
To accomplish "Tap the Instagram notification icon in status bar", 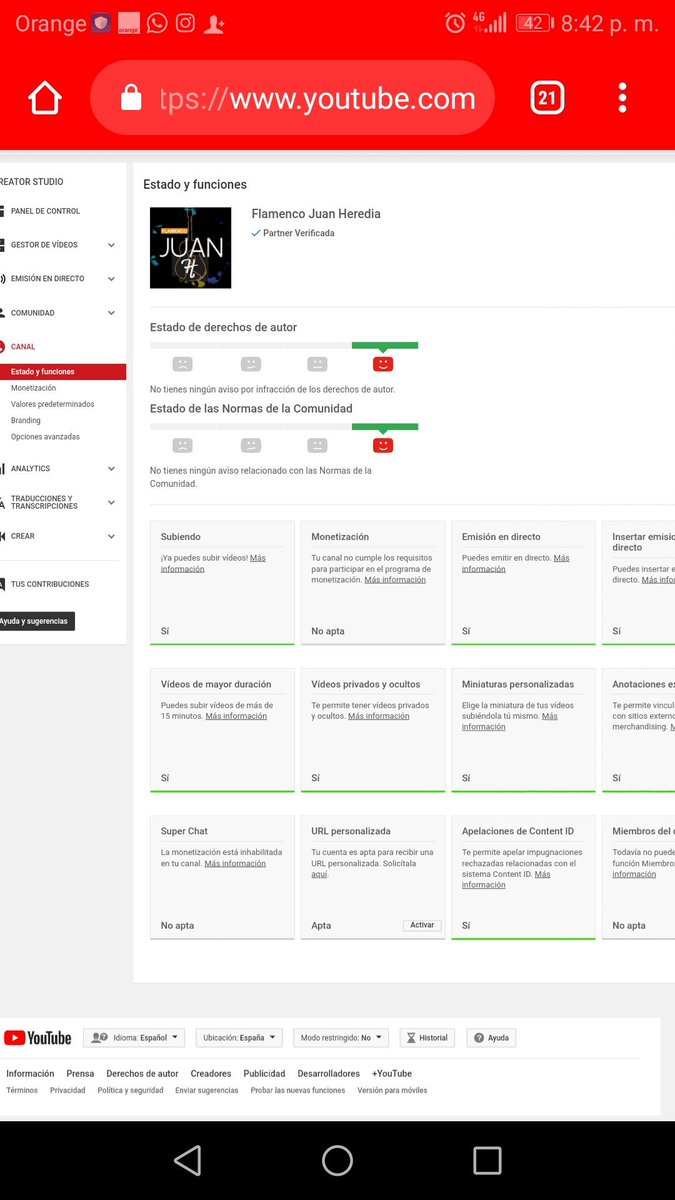I will tap(185, 23).
